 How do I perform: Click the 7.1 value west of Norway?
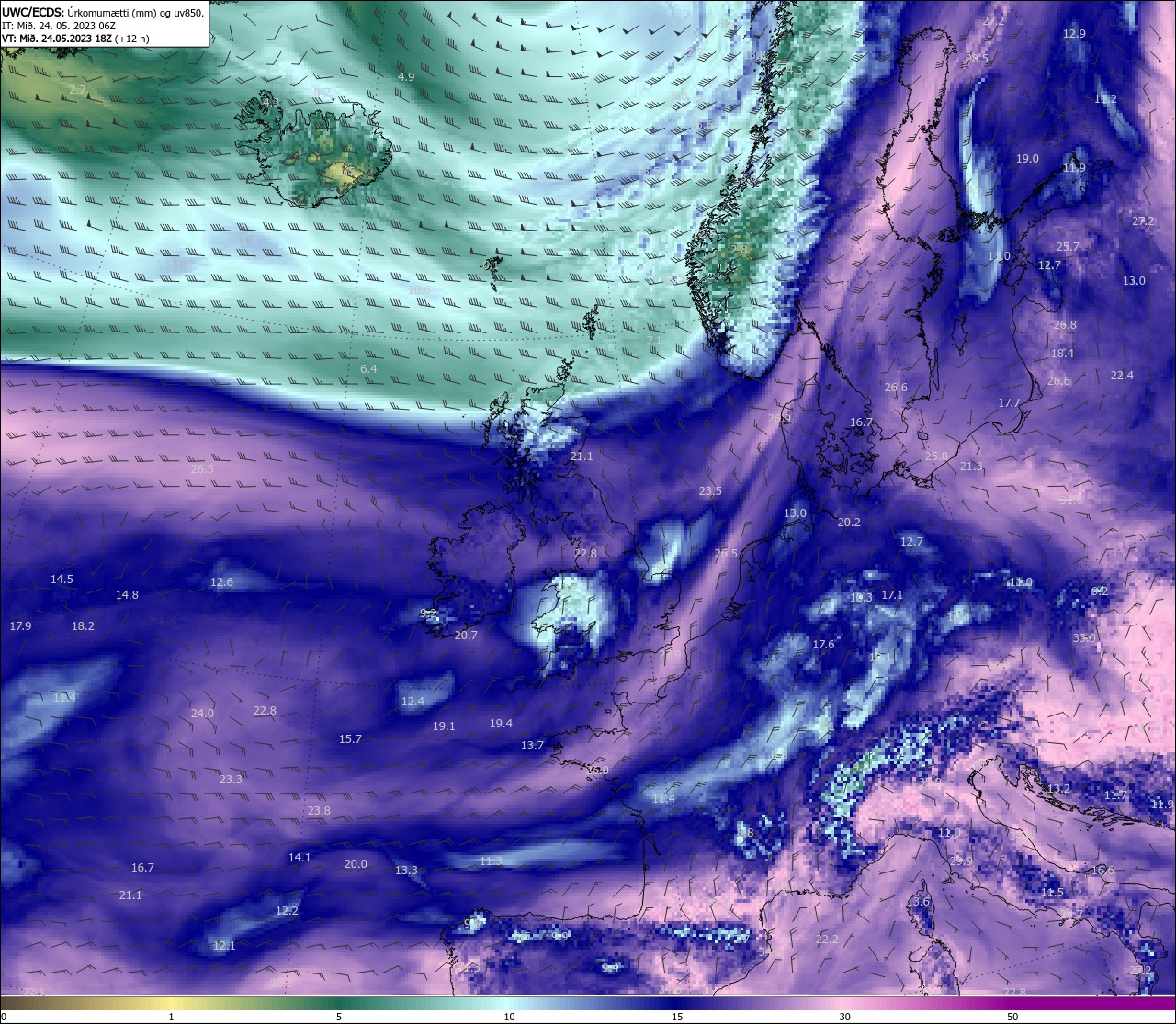click(654, 341)
